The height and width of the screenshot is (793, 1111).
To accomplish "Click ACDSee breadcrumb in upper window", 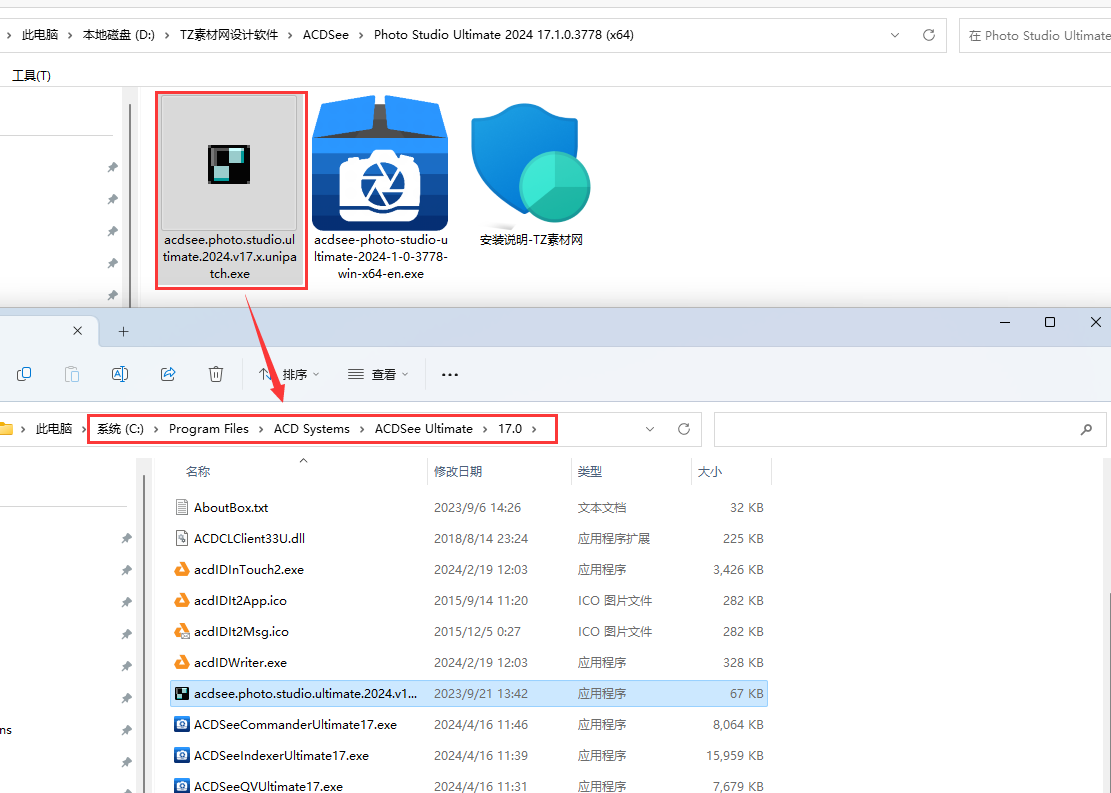I will tap(326, 35).
